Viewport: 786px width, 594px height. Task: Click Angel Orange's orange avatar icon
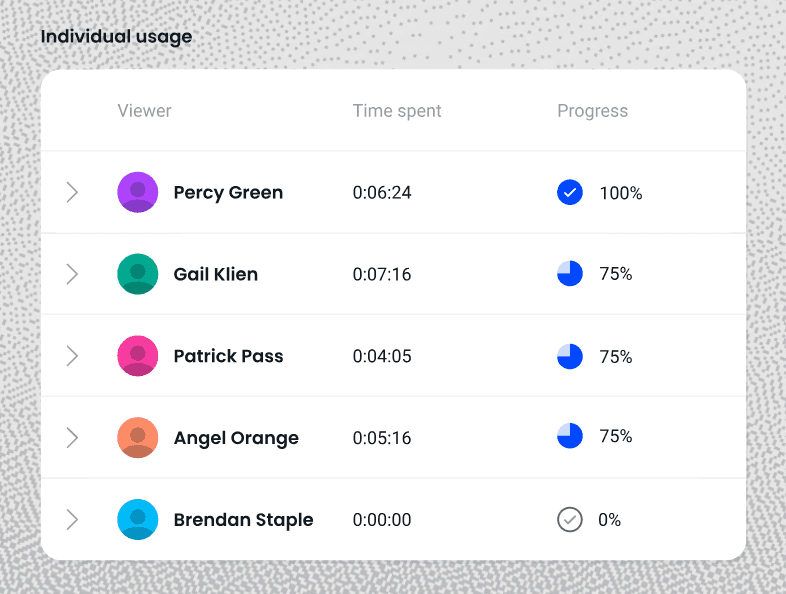138,438
